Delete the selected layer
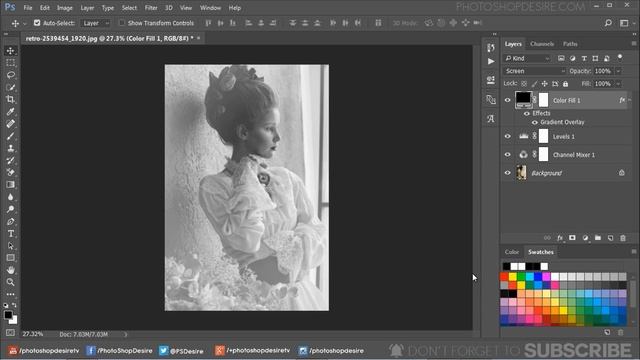 click(x=623, y=238)
